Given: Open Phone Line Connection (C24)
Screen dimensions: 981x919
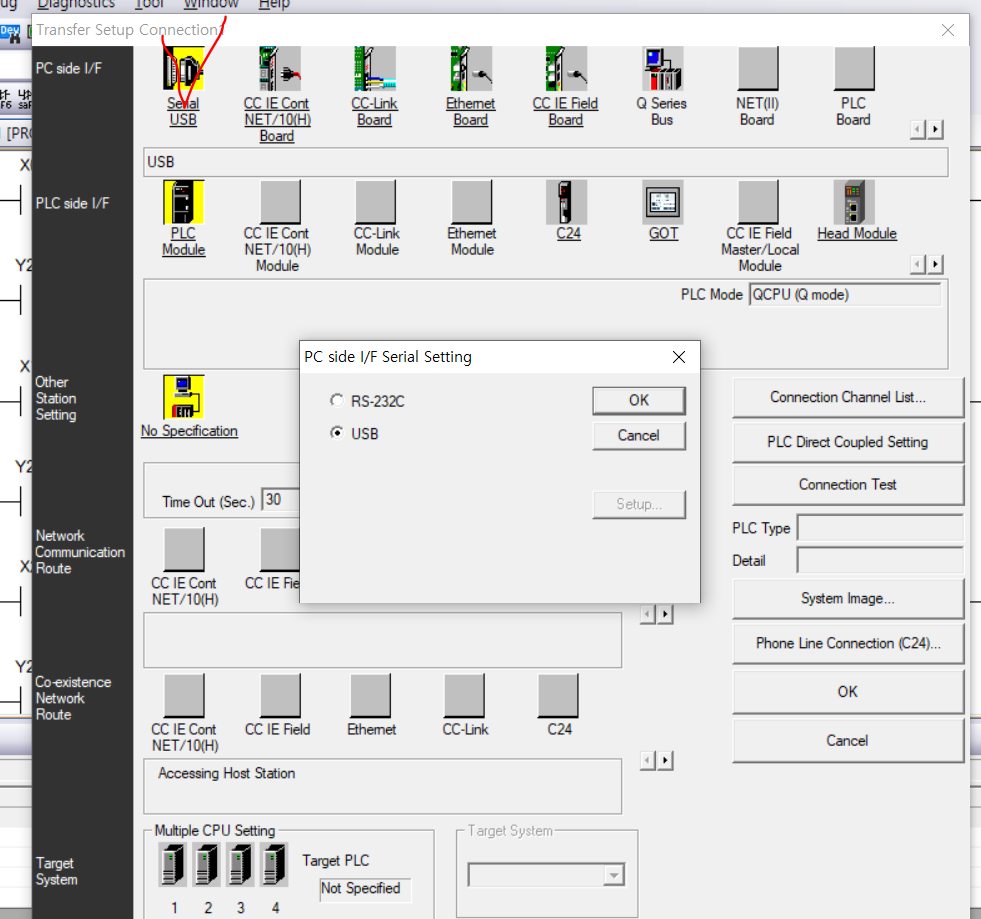Looking at the screenshot, I should coord(848,644).
